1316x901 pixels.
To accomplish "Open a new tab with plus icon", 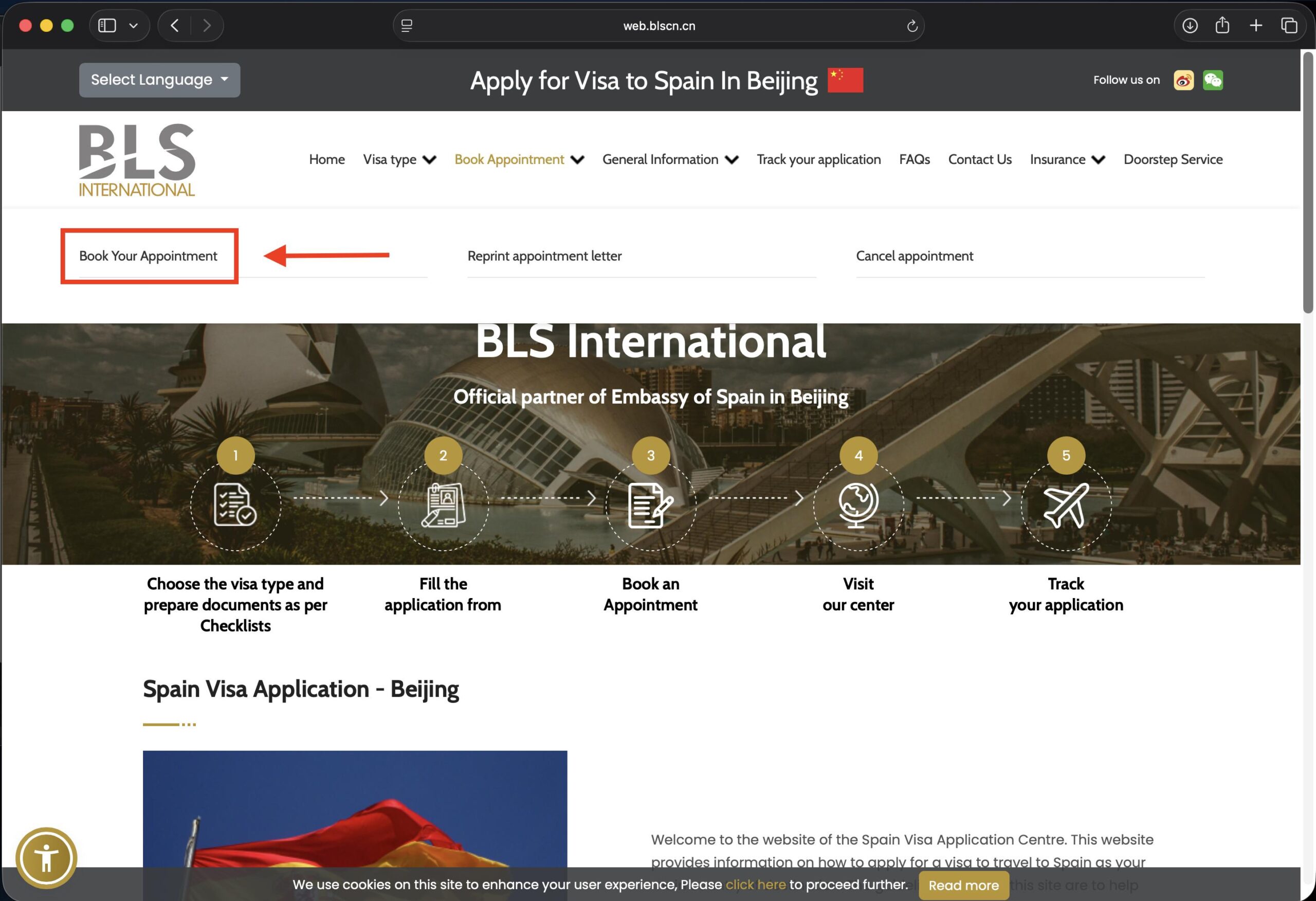I will click(x=1255, y=26).
